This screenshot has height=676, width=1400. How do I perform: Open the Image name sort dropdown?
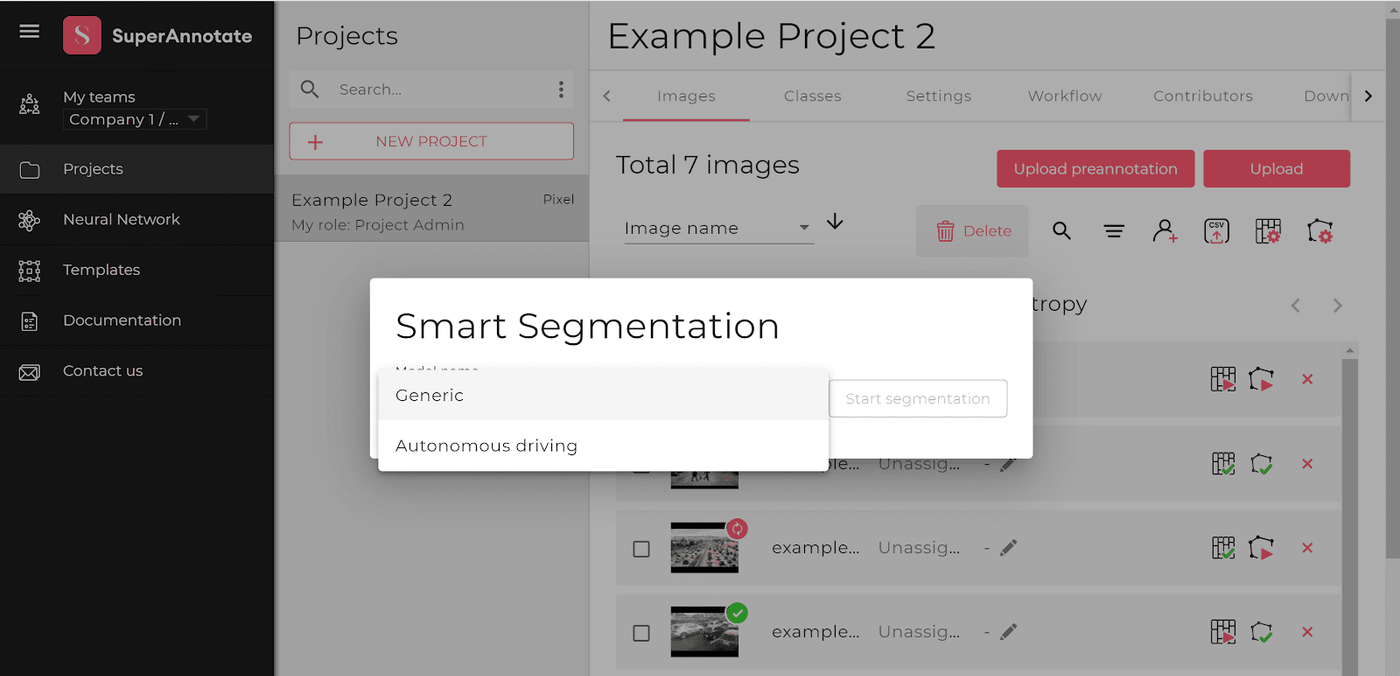718,229
